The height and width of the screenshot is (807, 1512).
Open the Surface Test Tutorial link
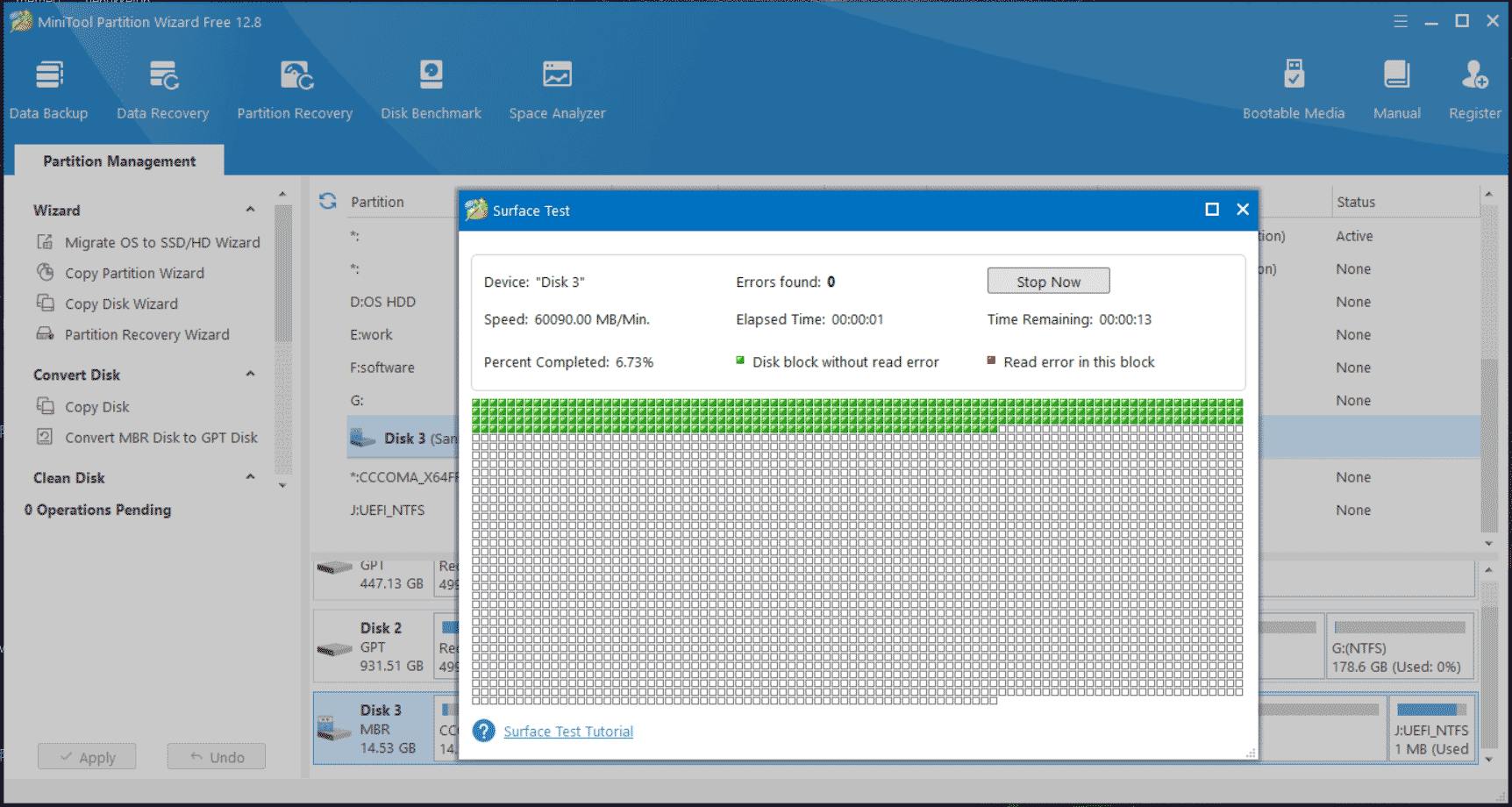click(568, 731)
